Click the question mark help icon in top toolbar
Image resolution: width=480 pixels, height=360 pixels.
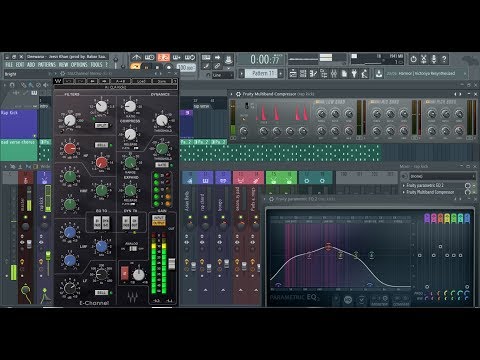(444, 59)
